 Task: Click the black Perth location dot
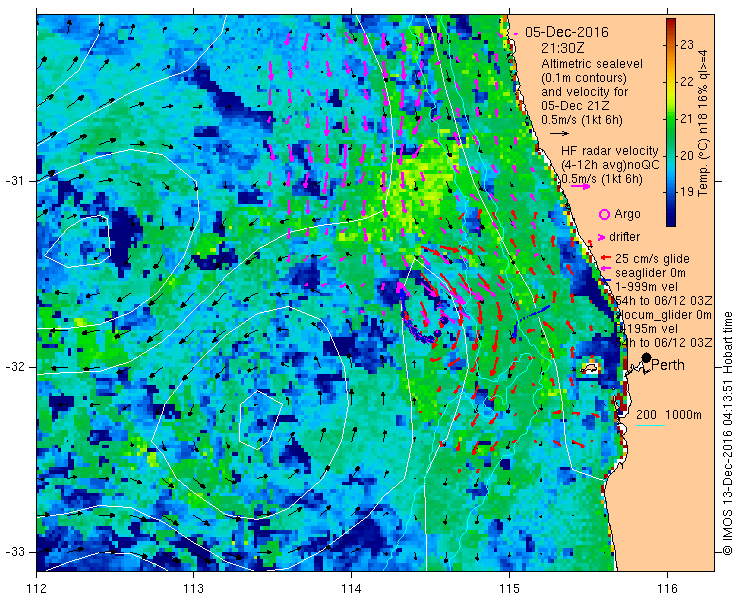click(x=647, y=358)
